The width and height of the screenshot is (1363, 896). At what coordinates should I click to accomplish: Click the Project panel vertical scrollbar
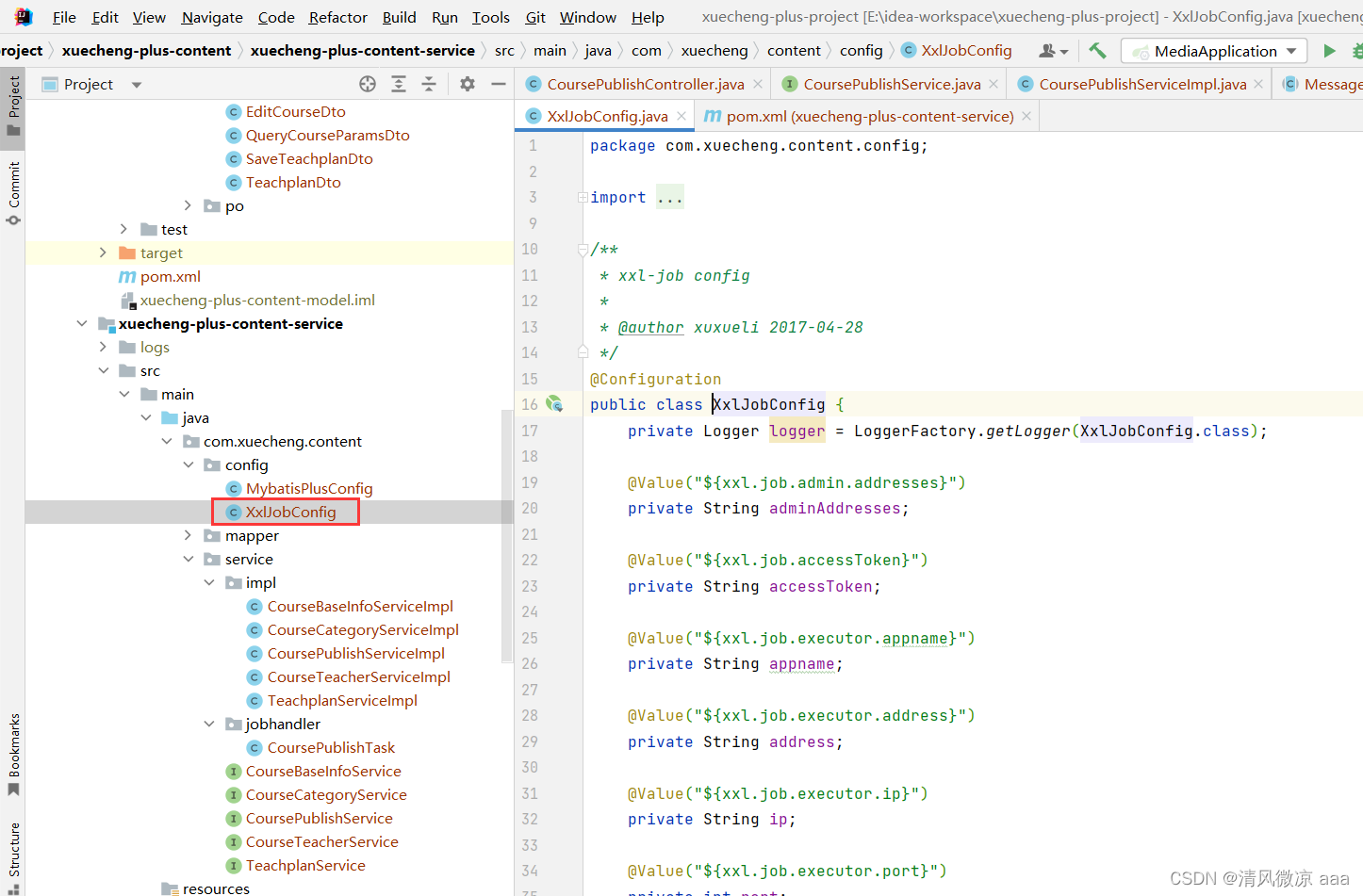[507, 537]
